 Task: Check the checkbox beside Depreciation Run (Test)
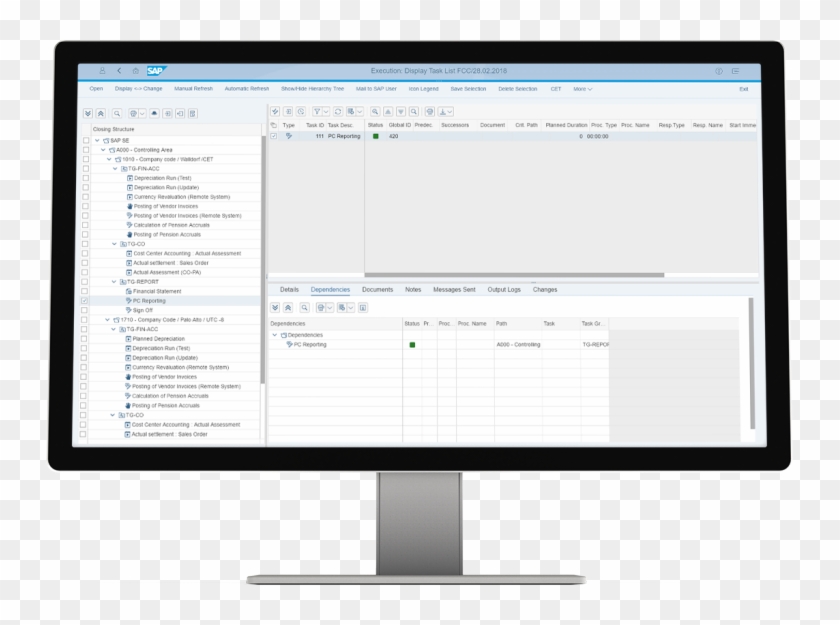click(x=86, y=178)
